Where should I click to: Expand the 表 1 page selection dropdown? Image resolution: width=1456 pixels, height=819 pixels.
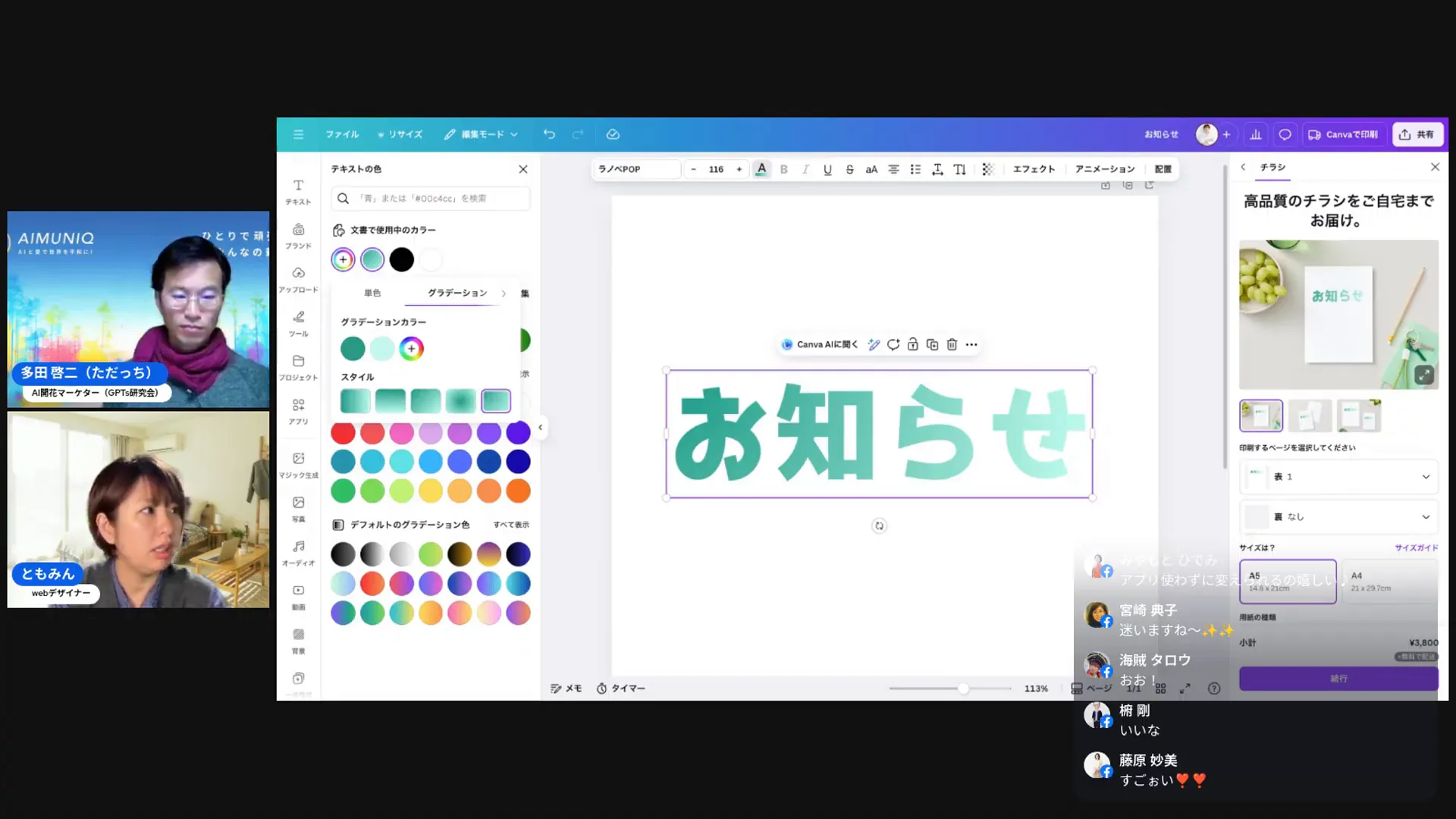pos(1338,476)
